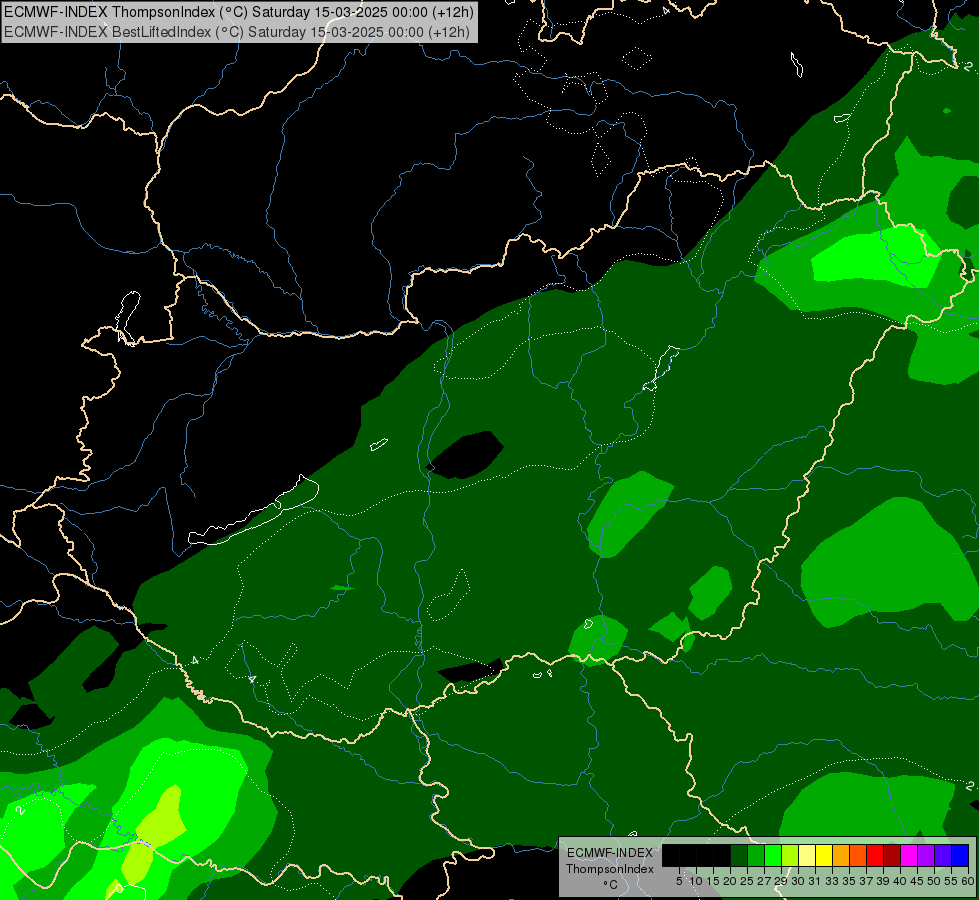Select the magenta 40-45 legend swatch
Viewport: 979px width, 900px height.
(x=909, y=855)
